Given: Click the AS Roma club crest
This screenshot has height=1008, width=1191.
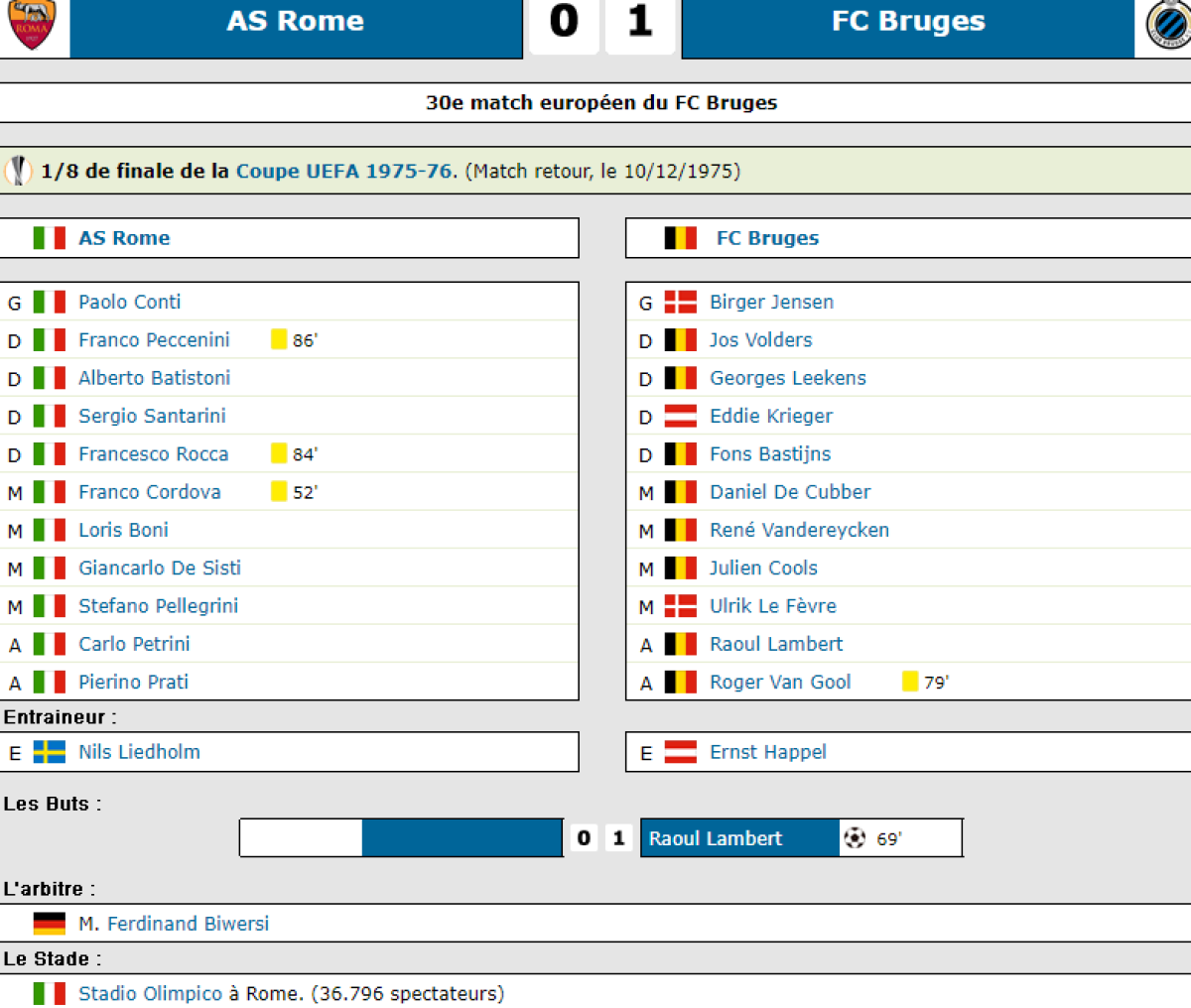Looking at the screenshot, I should tap(33, 24).
